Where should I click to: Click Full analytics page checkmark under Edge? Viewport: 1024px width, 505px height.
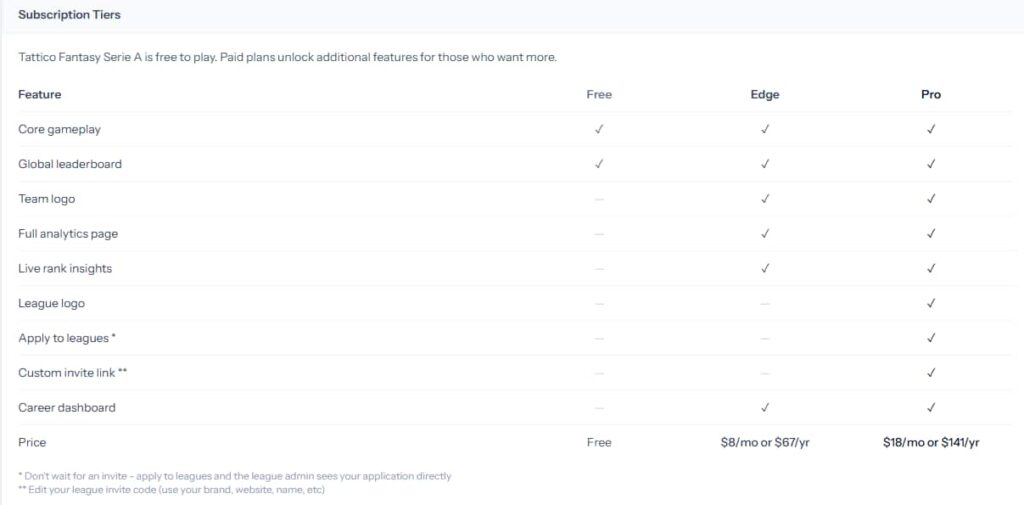(765, 233)
